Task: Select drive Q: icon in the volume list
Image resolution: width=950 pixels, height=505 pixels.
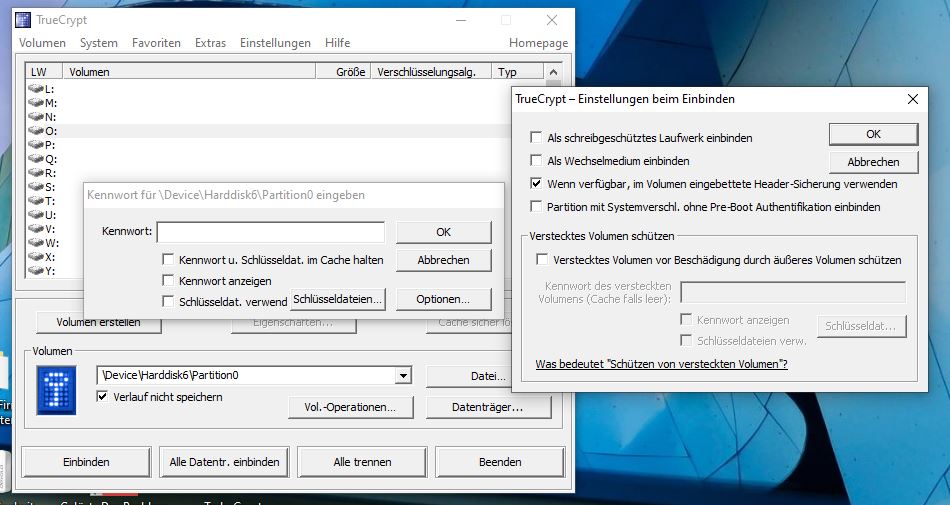Action: click(36, 159)
